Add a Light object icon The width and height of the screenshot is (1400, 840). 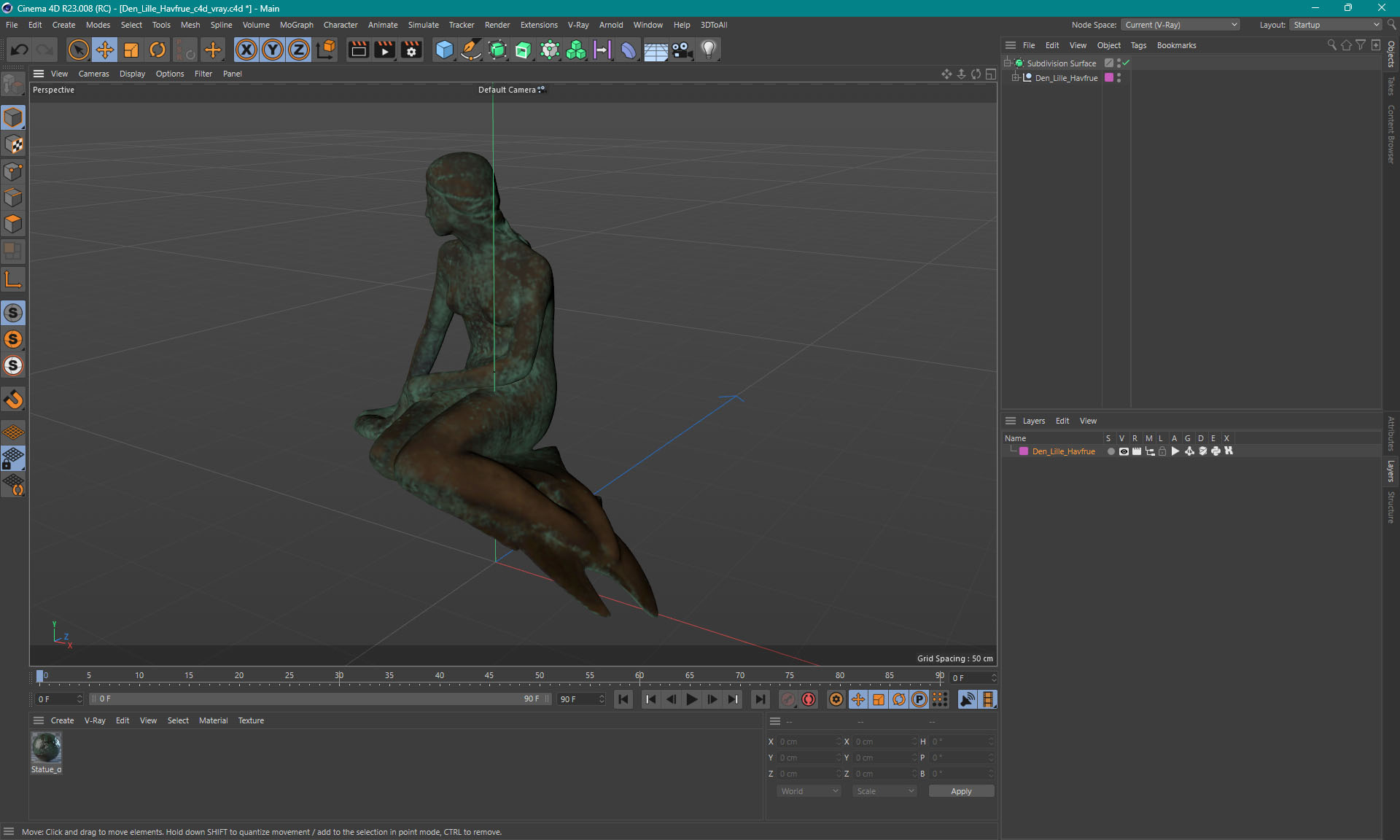tap(709, 50)
